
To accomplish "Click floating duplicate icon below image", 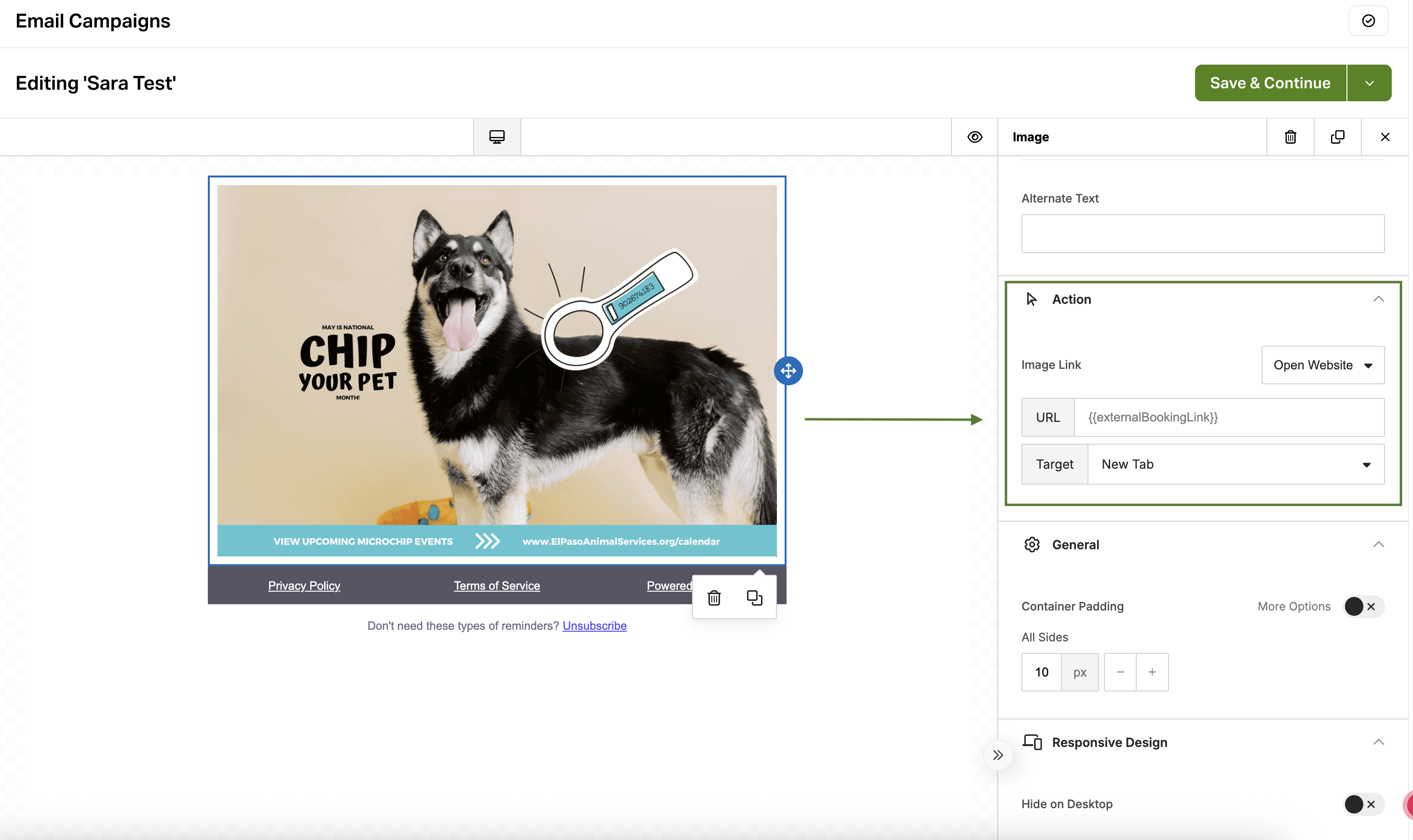I will [x=754, y=598].
